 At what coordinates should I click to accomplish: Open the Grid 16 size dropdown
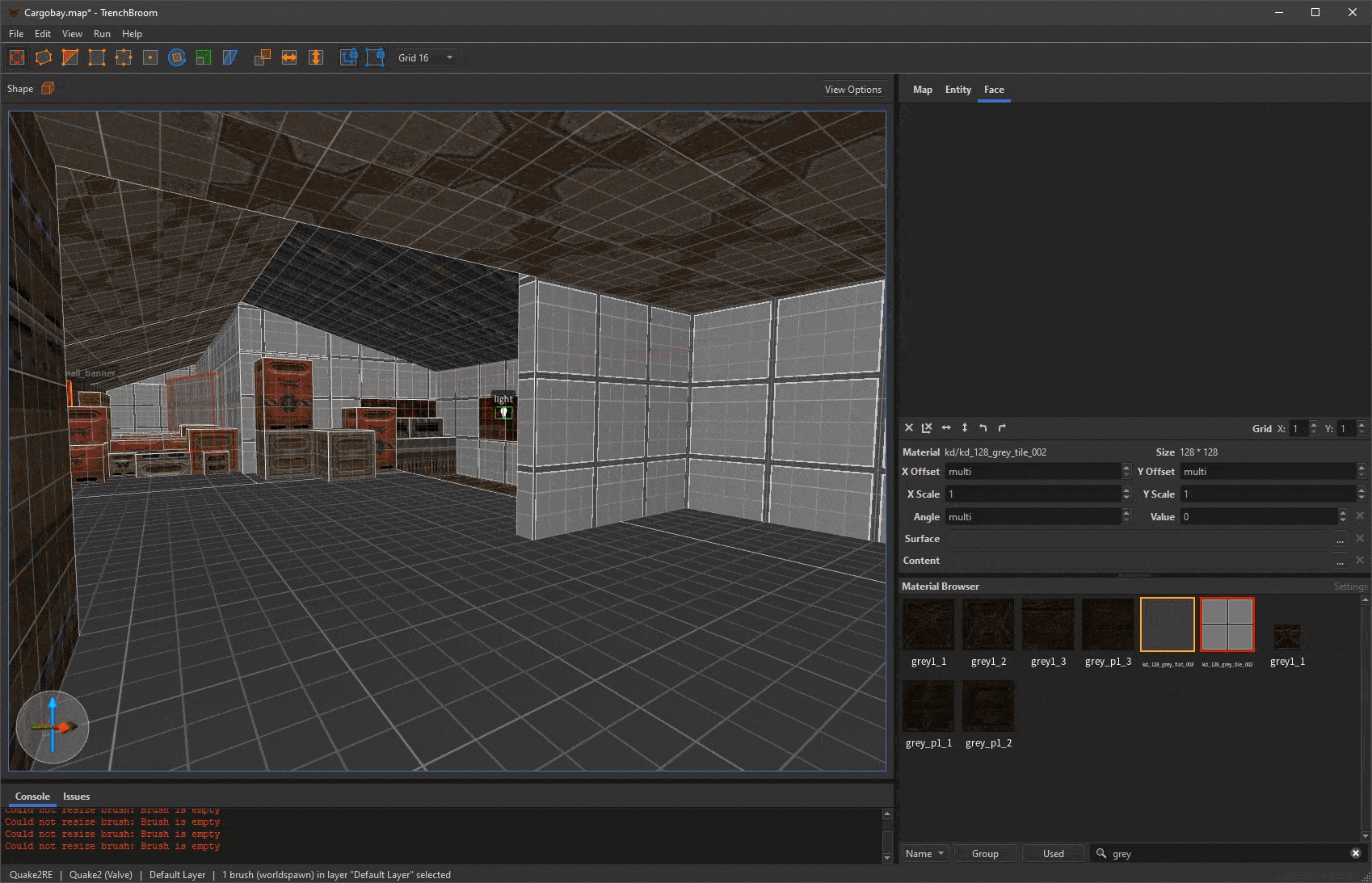pos(426,57)
